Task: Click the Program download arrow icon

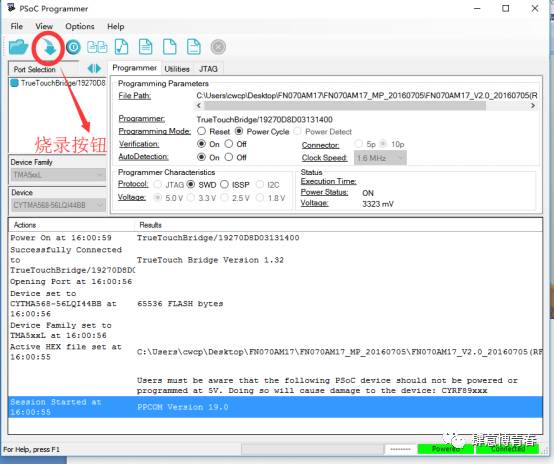Action: click(x=49, y=47)
